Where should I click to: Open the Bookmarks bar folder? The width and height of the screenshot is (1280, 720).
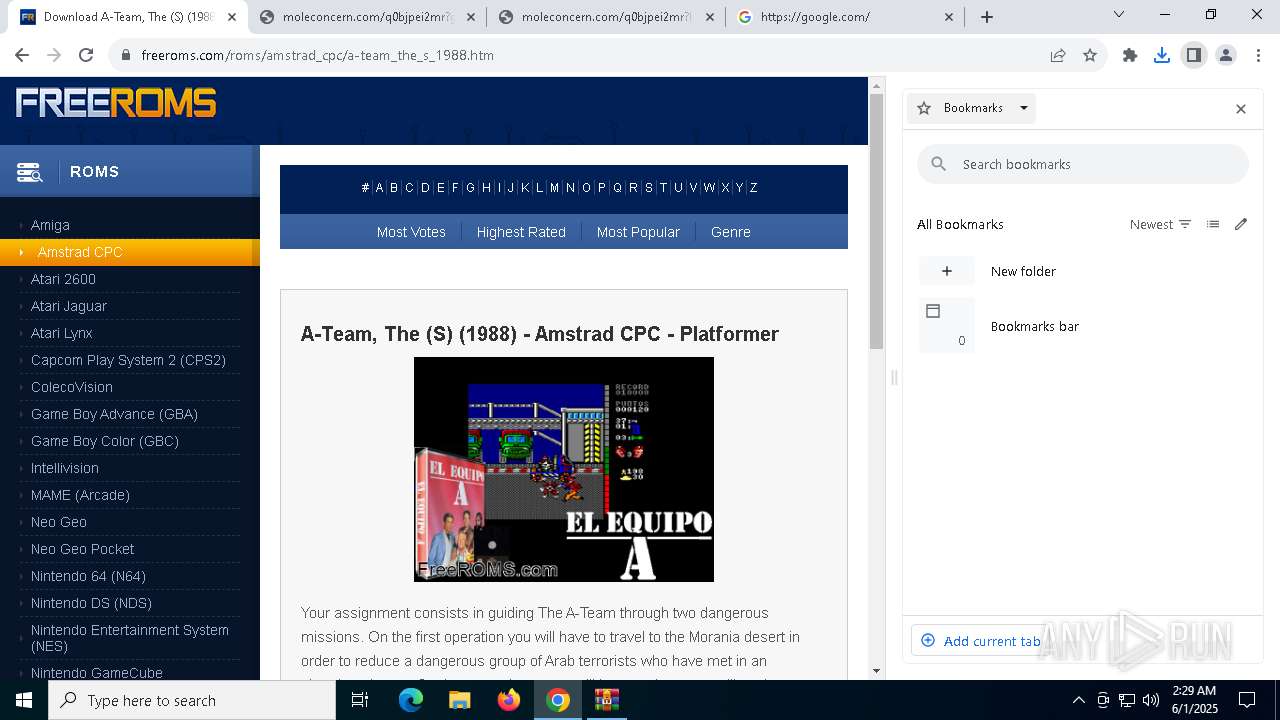[x=1083, y=326]
